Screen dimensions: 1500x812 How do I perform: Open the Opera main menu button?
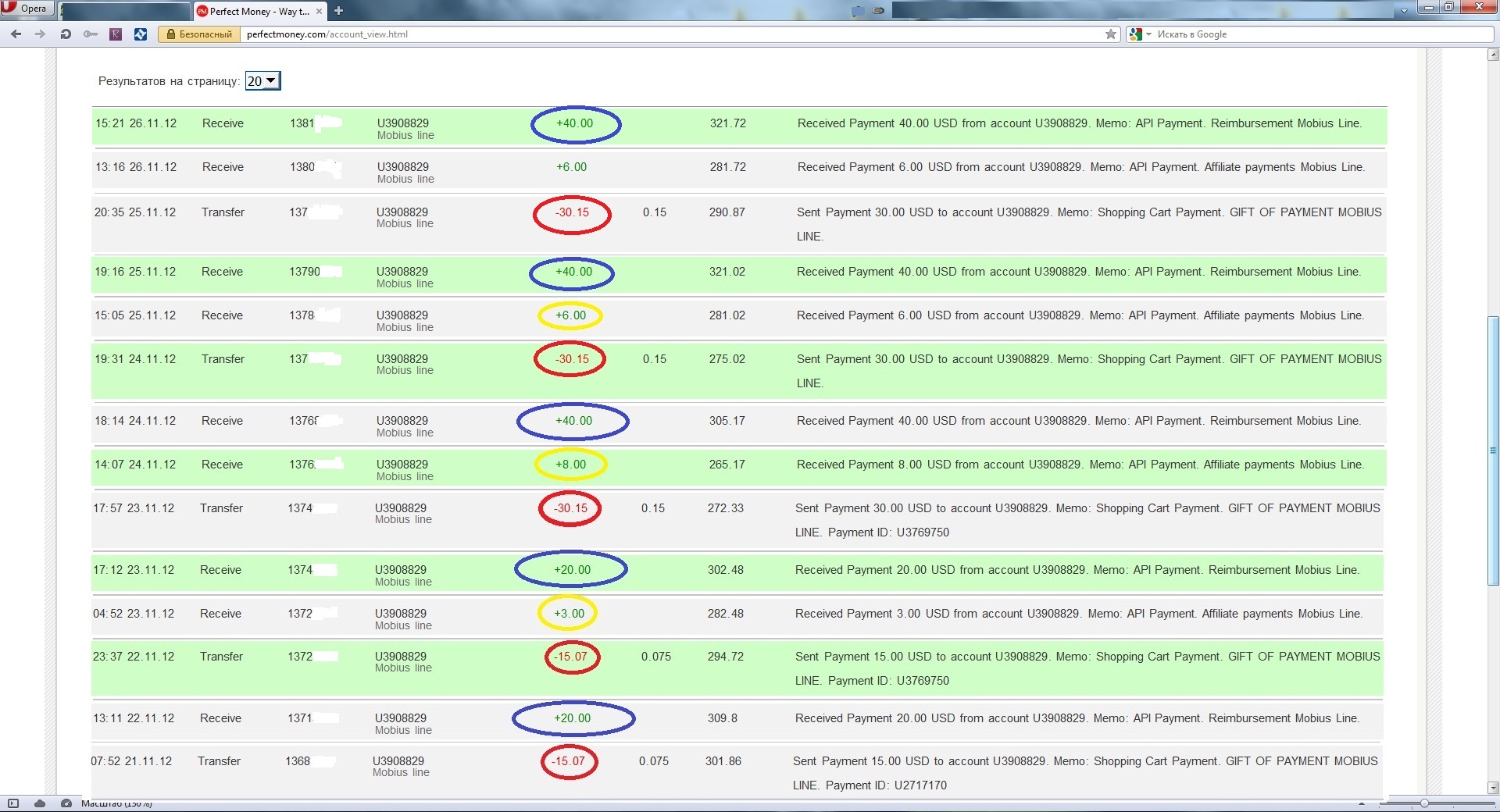point(26,9)
